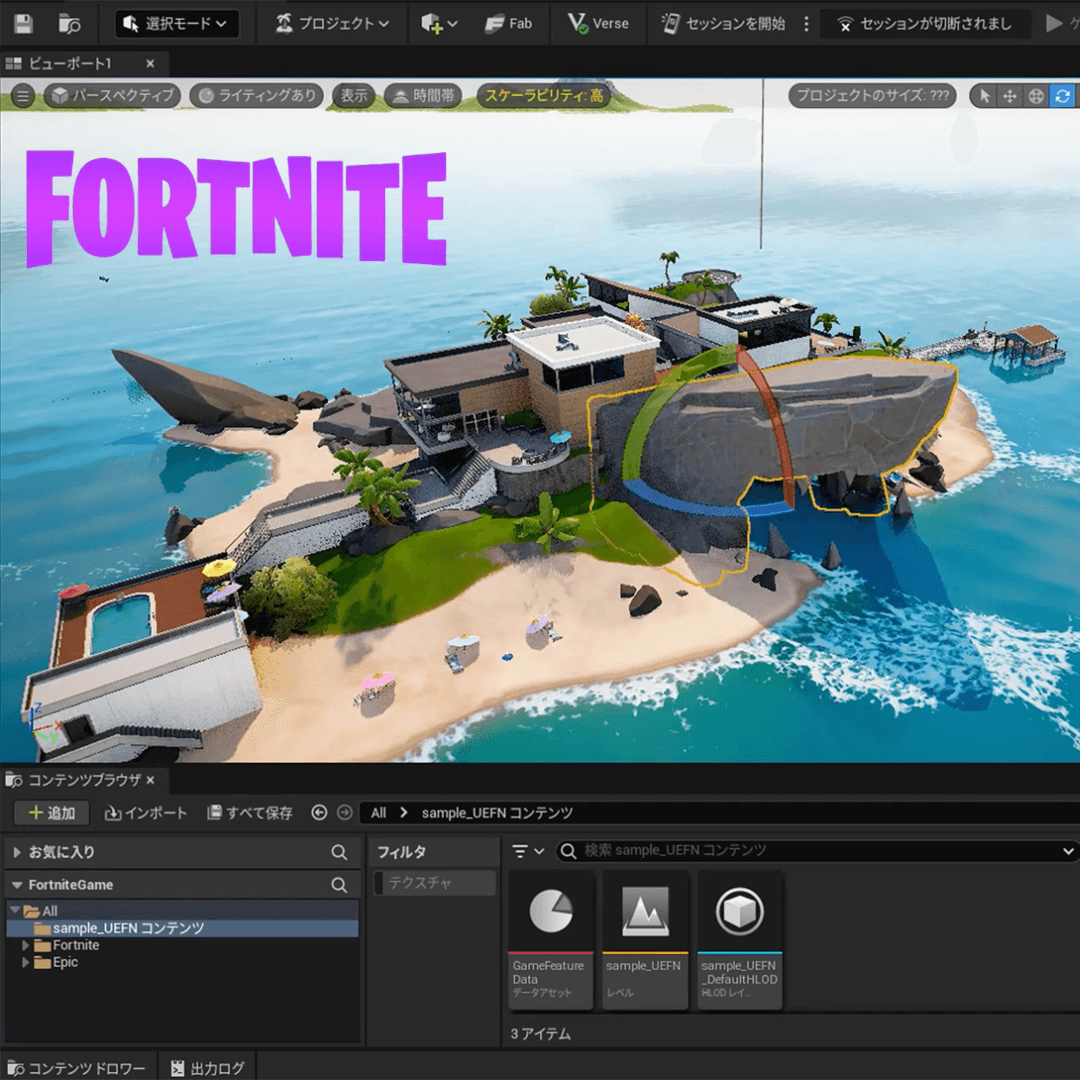The height and width of the screenshot is (1080, 1080).
Task: Switch to the ビューポート1 tab
Action: click(x=70, y=63)
